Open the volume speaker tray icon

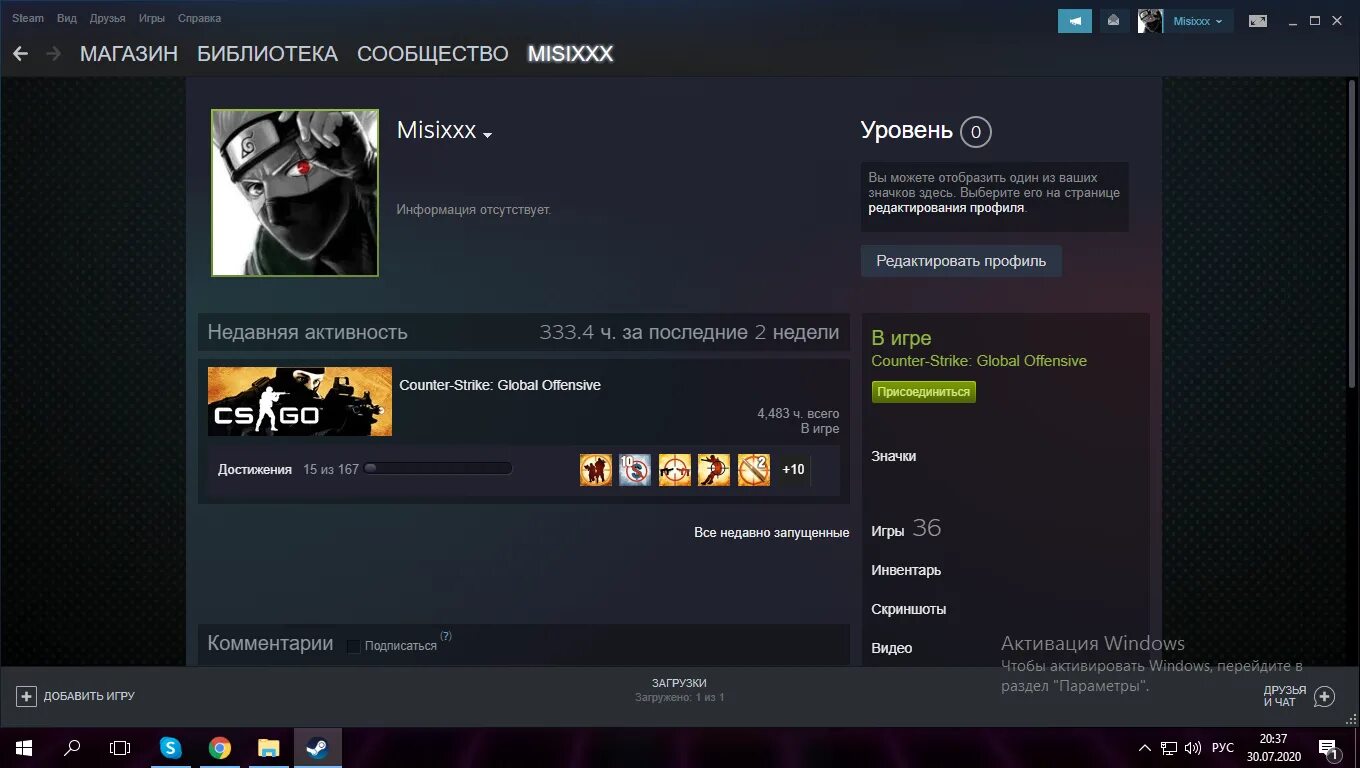(x=1193, y=748)
